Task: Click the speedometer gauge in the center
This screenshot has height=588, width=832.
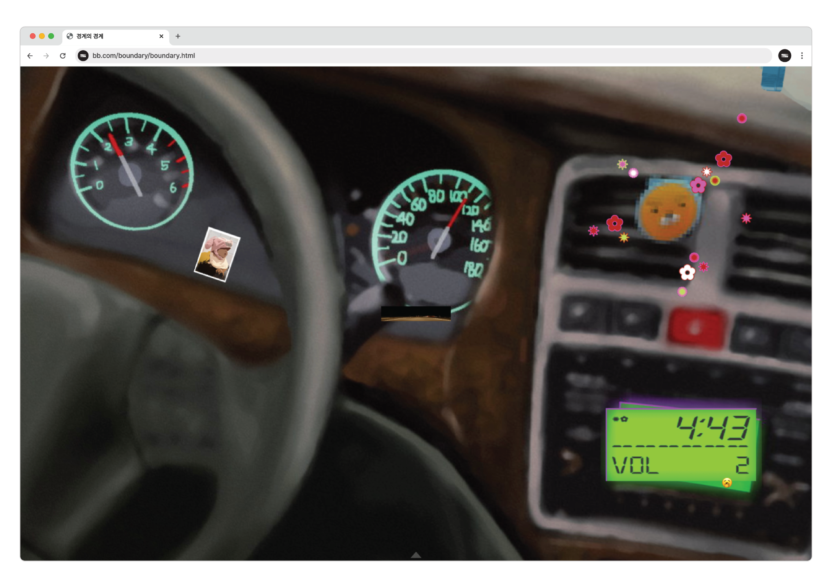Action: click(x=437, y=232)
